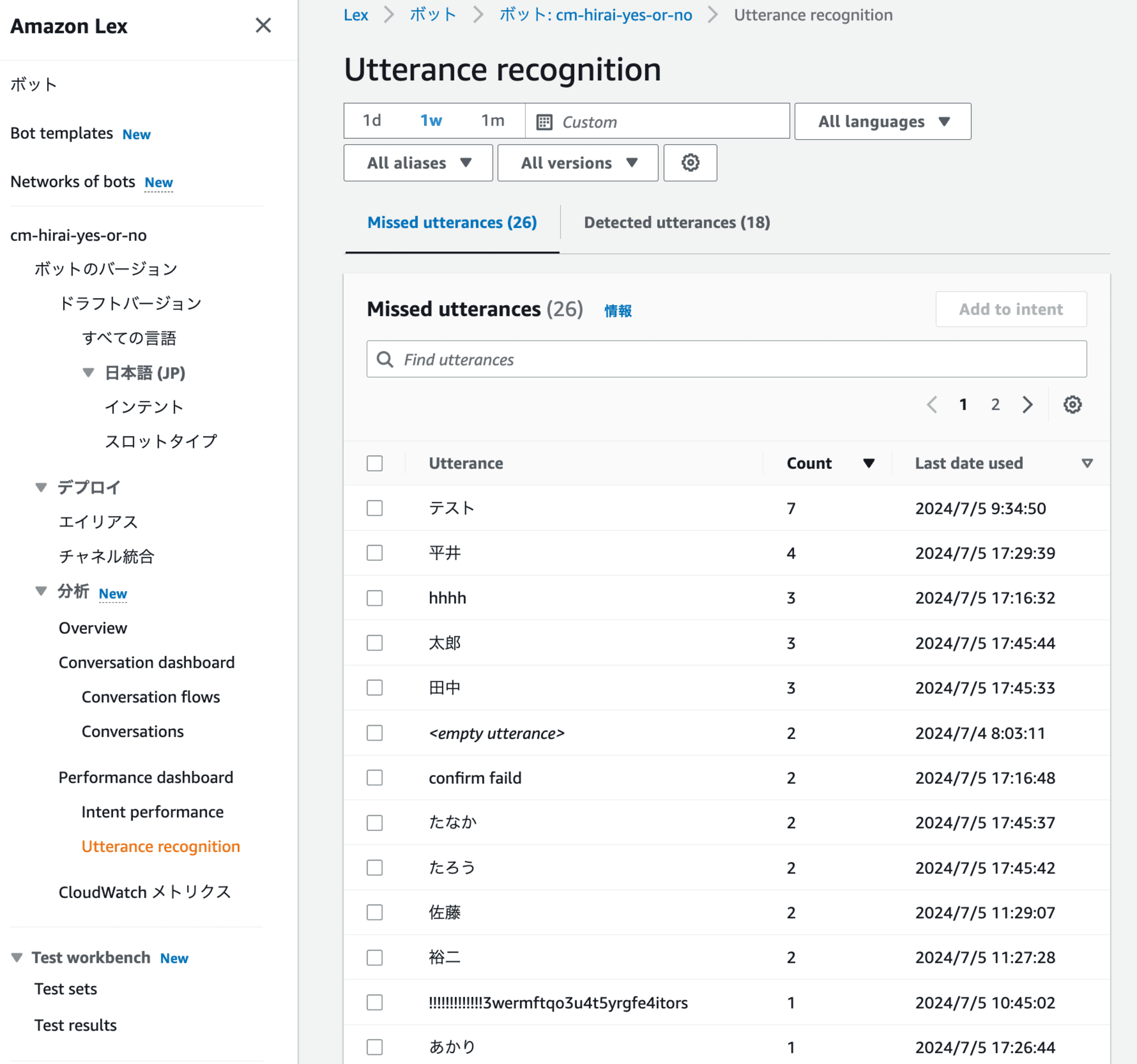Go to ボット breadcrumb link
1137x1064 pixels.
tap(433, 15)
